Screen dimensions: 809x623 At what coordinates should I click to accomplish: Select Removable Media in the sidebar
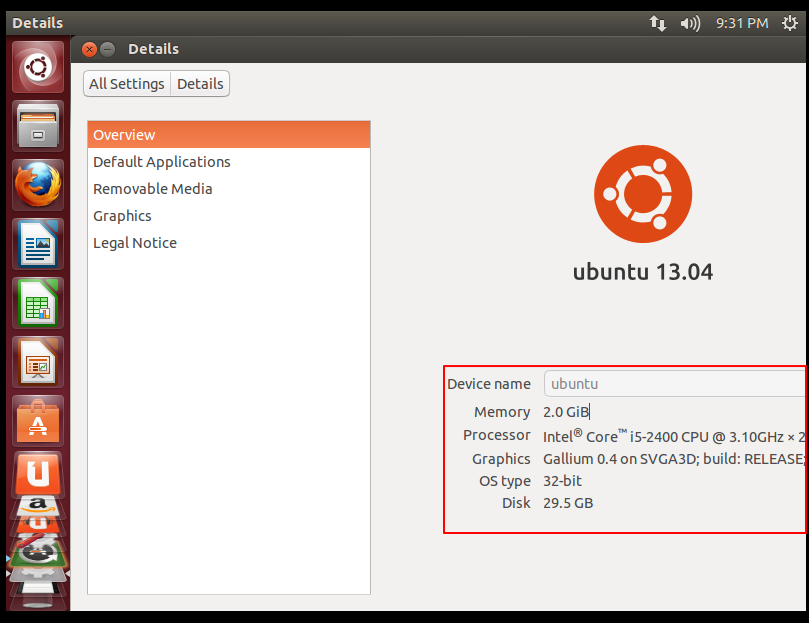point(229,189)
